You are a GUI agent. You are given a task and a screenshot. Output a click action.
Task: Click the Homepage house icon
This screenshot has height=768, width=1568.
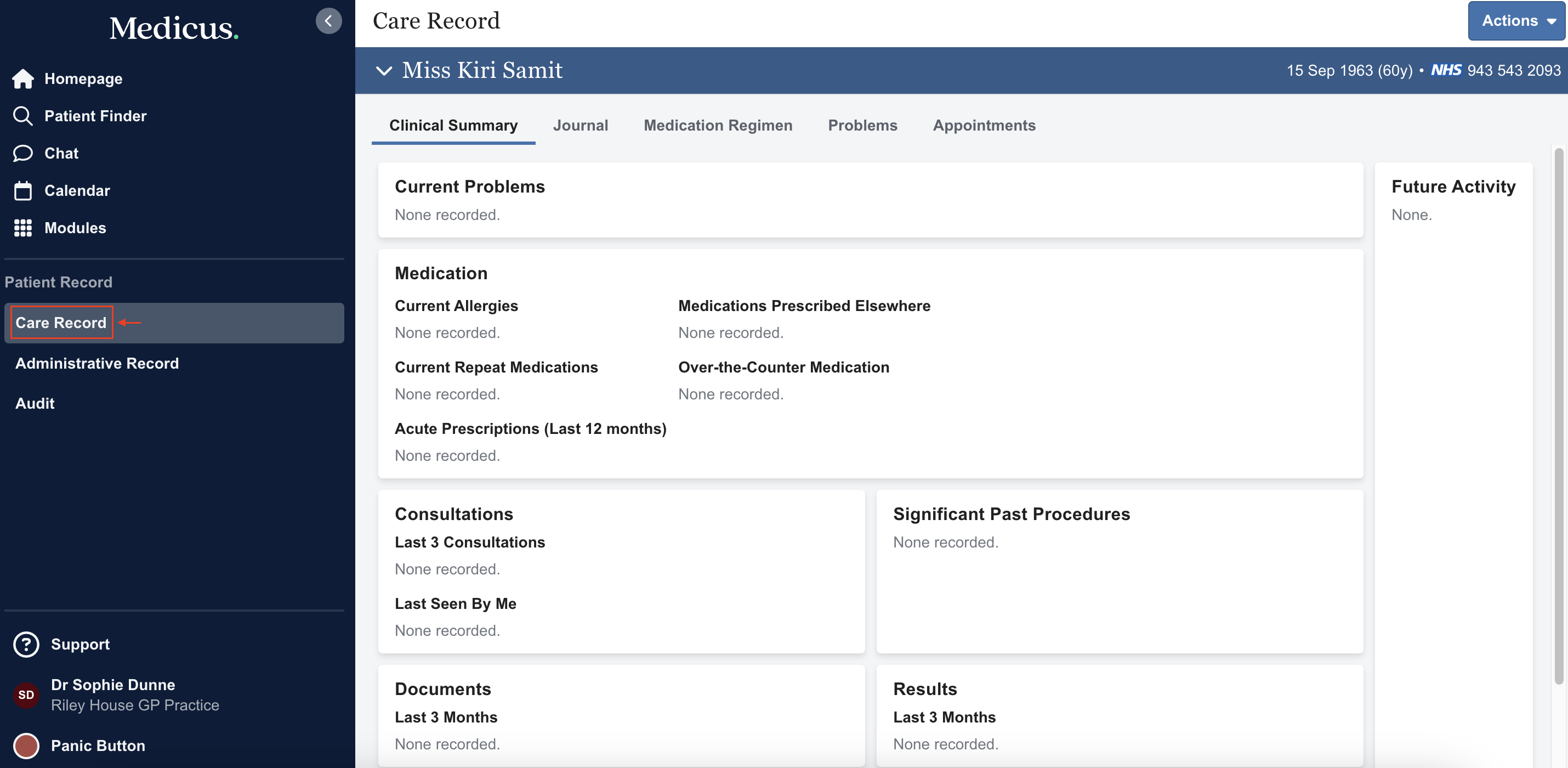pos(23,78)
